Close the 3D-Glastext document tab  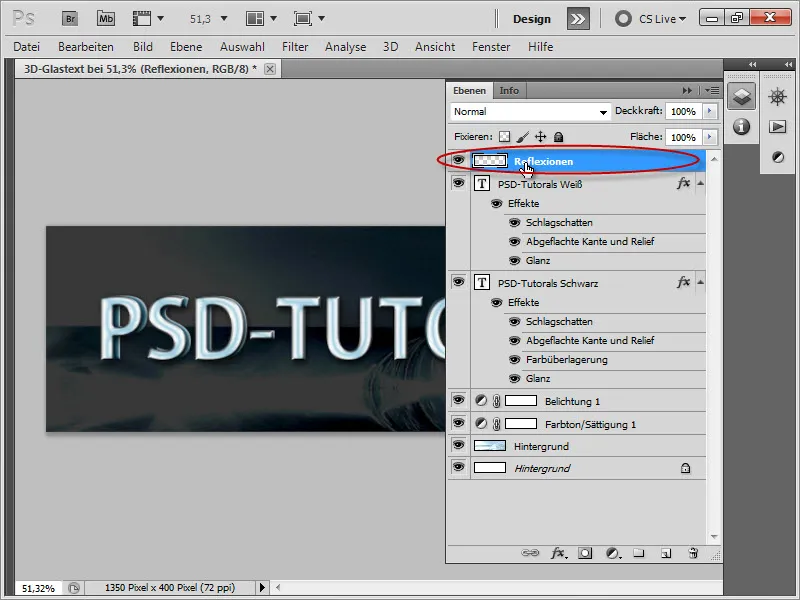click(270, 69)
